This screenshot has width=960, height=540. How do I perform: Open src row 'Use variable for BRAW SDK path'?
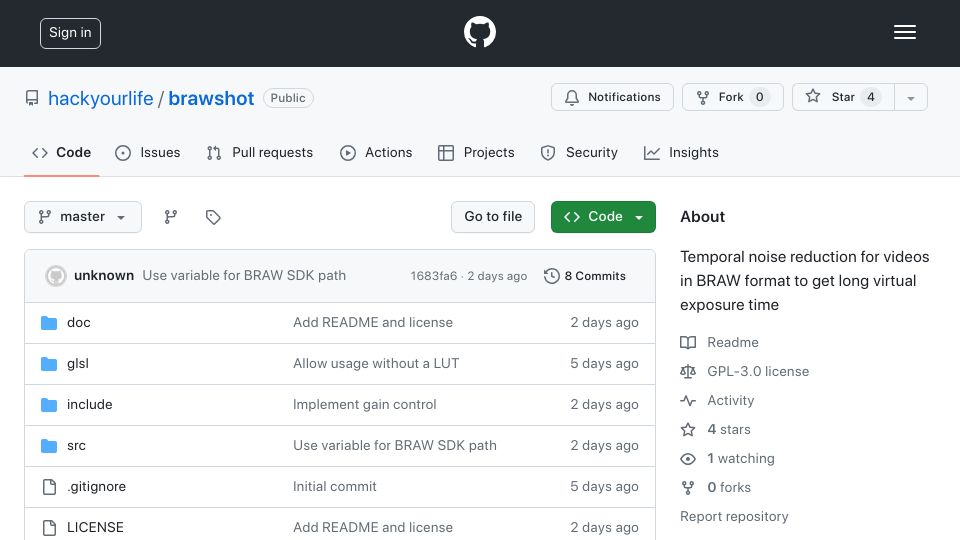point(395,446)
